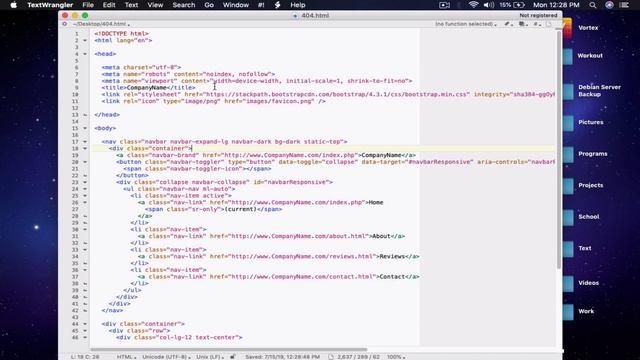Open Siri from the menu bar
Screen dimensions: 640x360
(x=609, y=5)
